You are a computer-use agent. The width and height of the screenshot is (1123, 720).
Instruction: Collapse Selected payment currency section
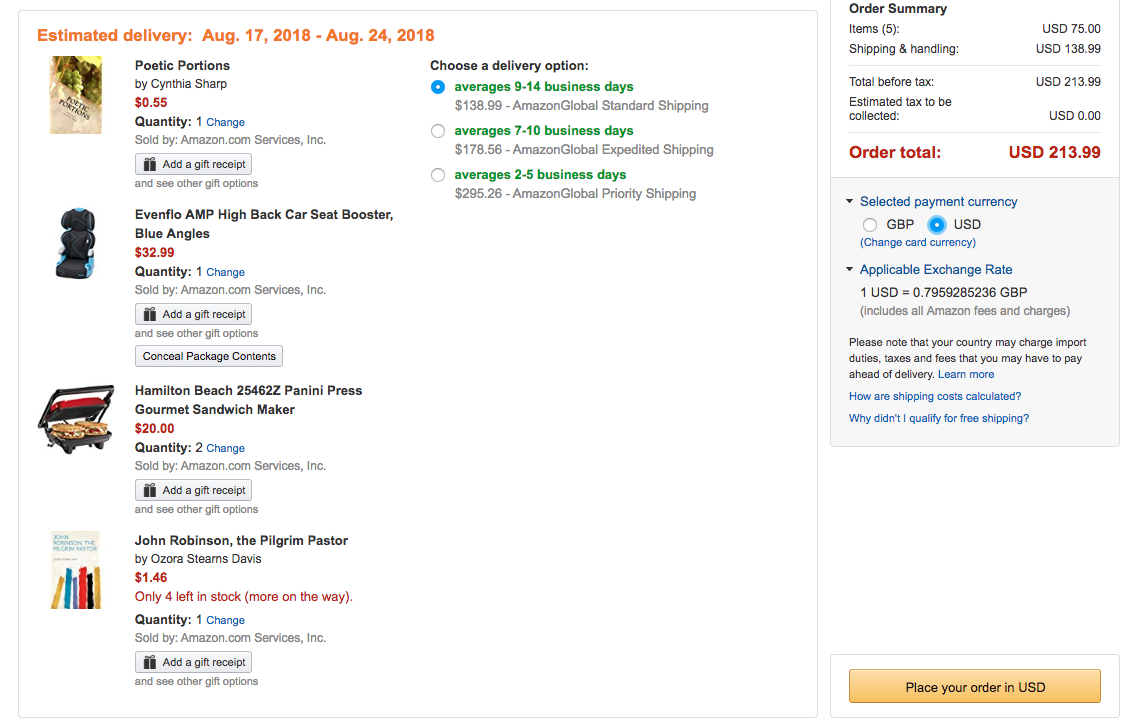[x=850, y=202]
